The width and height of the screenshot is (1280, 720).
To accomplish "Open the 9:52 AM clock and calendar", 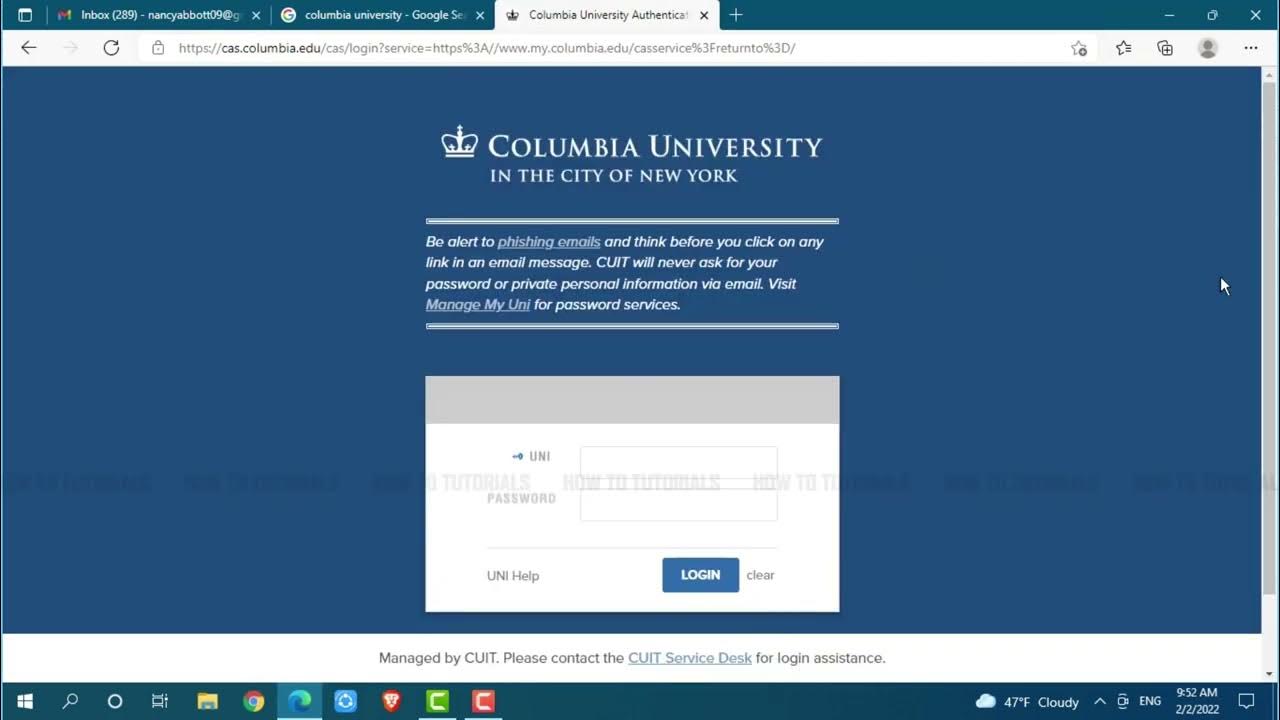I will coord(1197,701).
